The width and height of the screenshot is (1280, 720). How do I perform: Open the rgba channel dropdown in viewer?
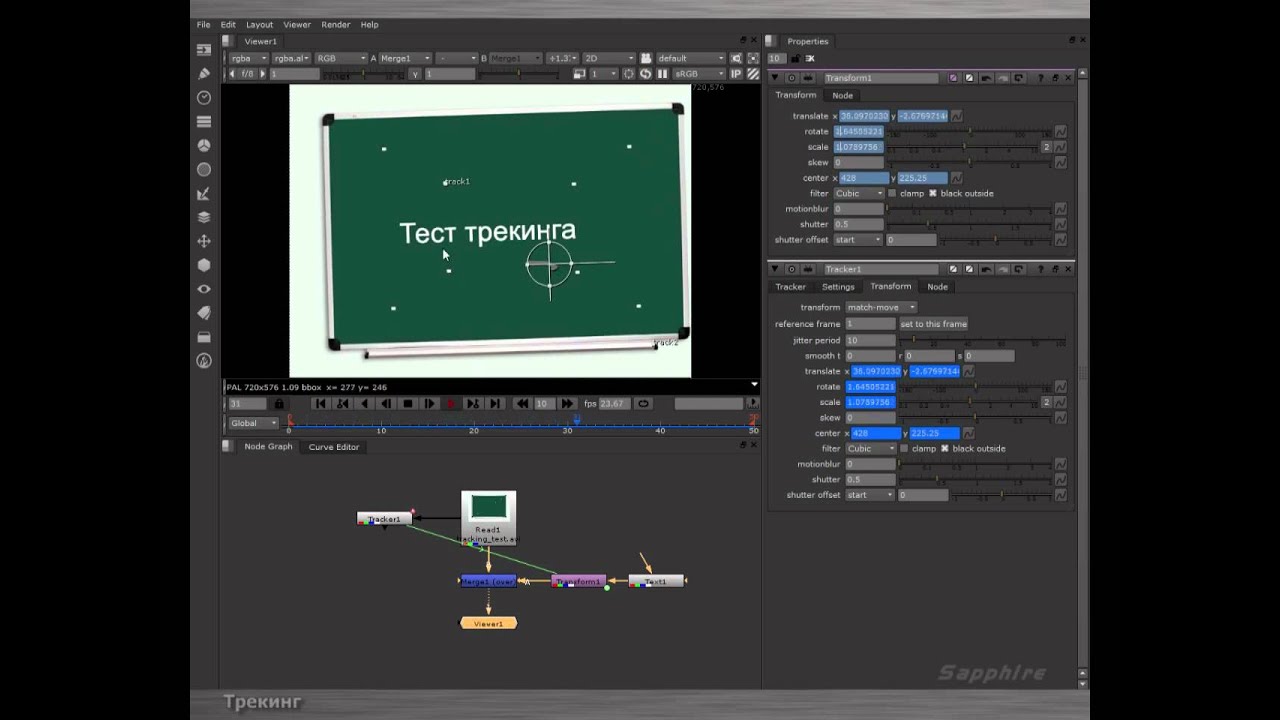249,58
